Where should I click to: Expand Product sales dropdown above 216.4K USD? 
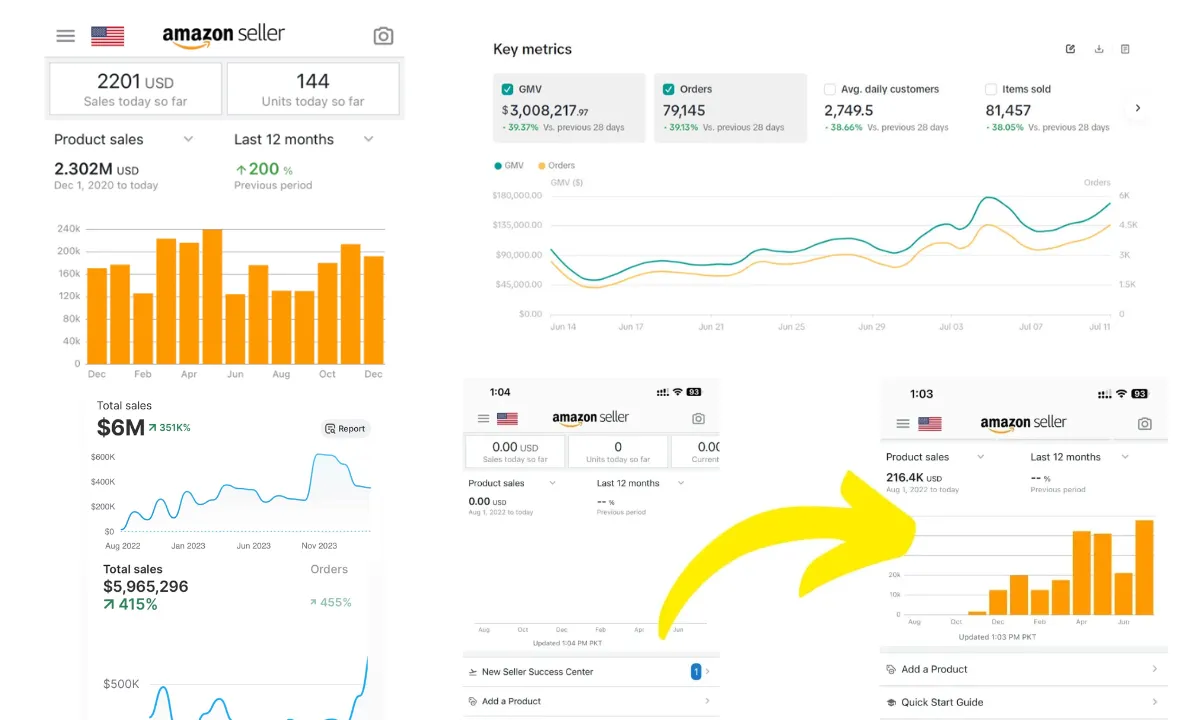click(980, 457)
